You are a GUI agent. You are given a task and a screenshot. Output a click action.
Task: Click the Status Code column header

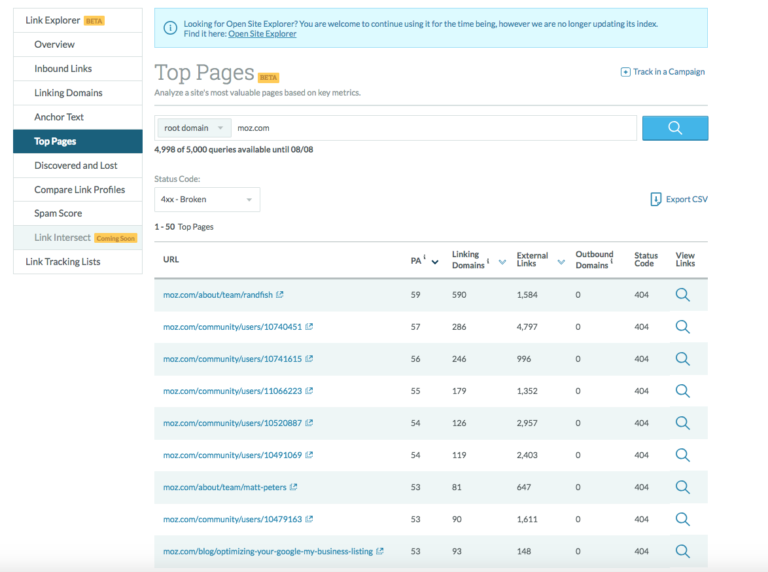click(x=646, y=260)
